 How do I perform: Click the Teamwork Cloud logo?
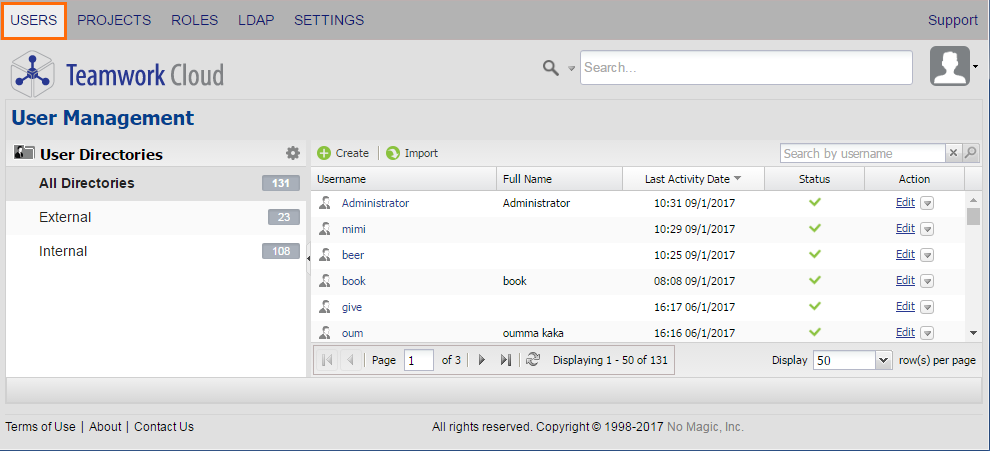click(x=117, y=74)
